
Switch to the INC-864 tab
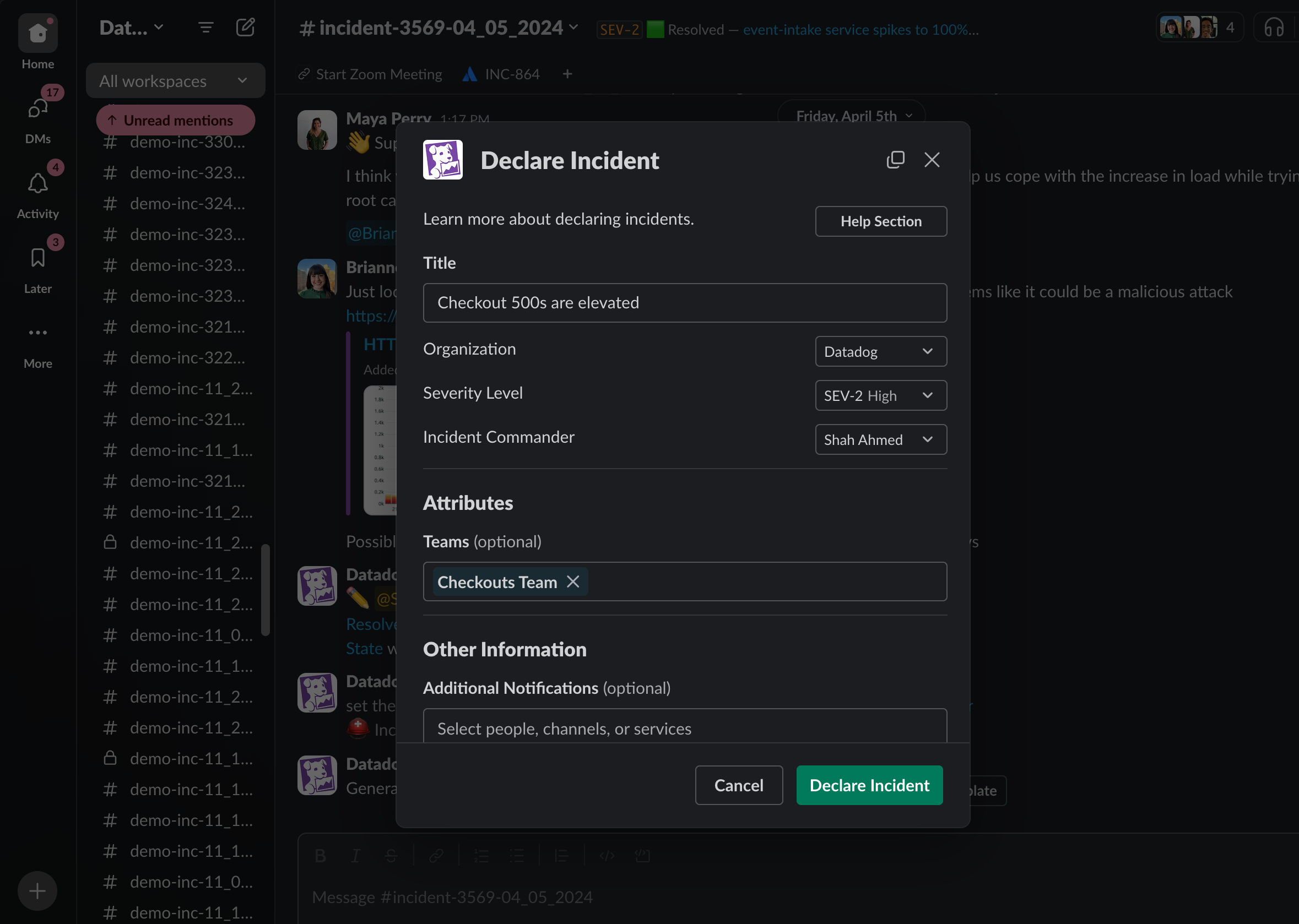(501, 73)
